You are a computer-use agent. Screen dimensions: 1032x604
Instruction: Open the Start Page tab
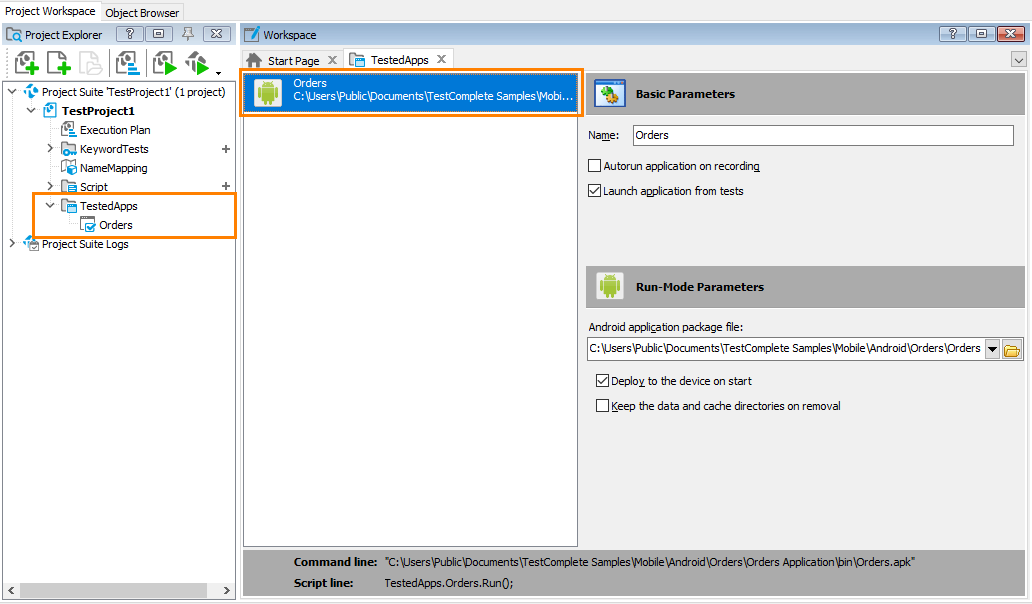click(295, 59)
